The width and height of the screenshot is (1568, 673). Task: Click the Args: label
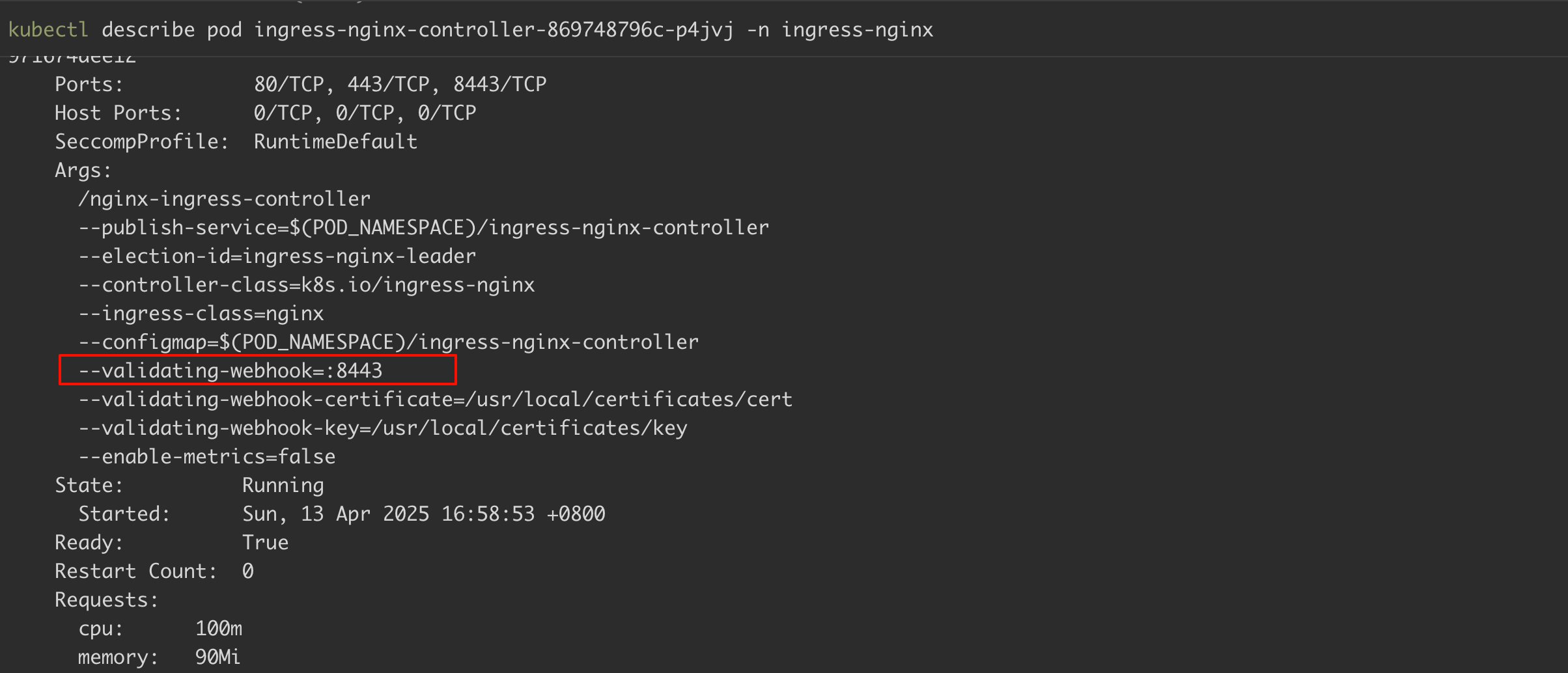83,171
